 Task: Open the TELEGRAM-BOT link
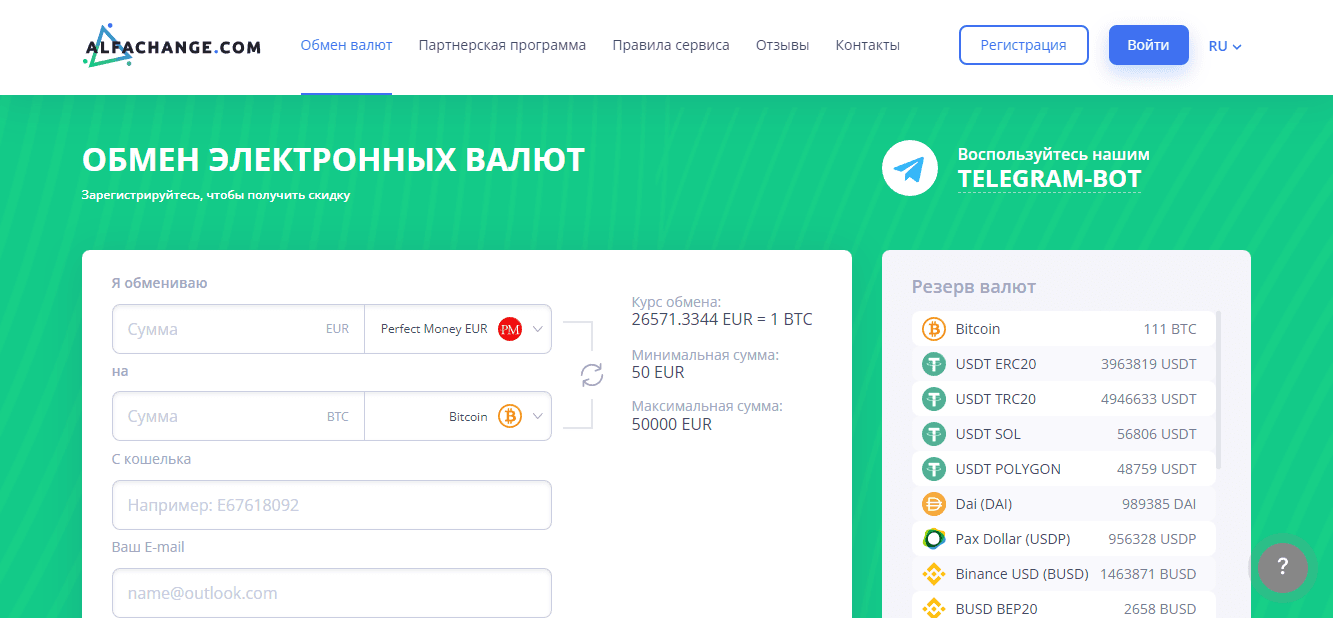point(1050,180)
